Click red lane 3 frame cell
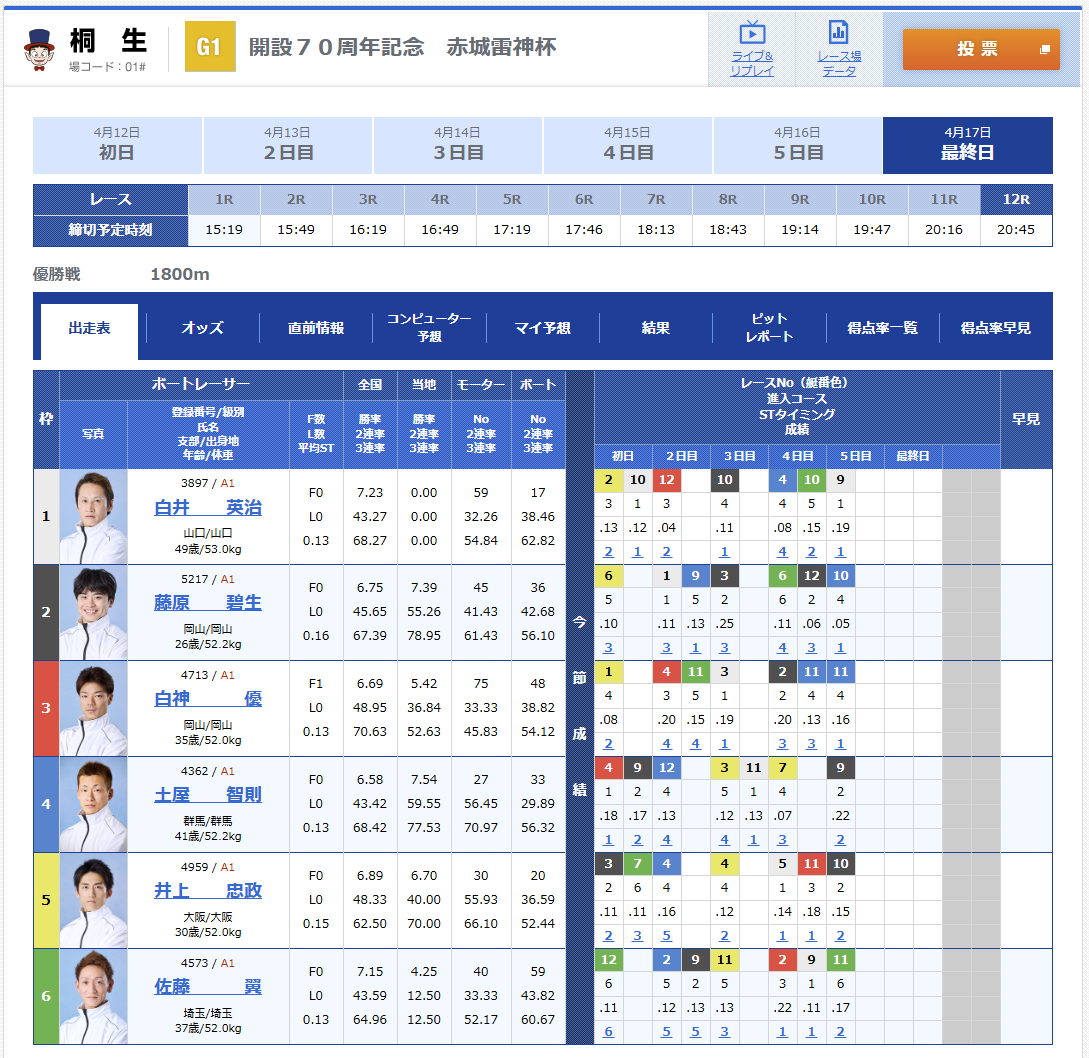Viewport: 1089px width, 1058px height. [46, 708]
